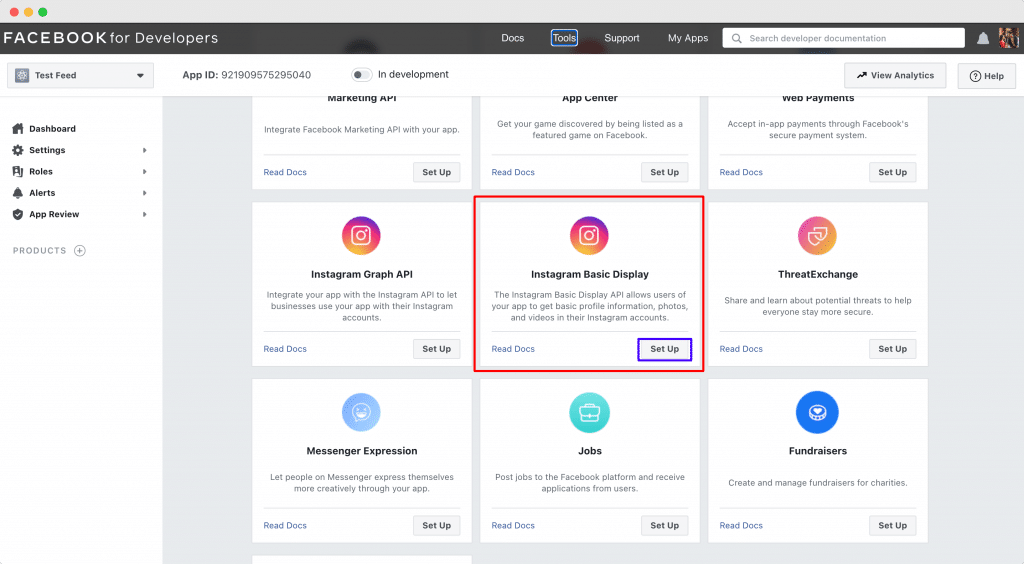Screen dimensions: 1024x564
Task: Open Read Docs for Instagram Graph API
Action: pyautogui.click(x=285, y=349)
